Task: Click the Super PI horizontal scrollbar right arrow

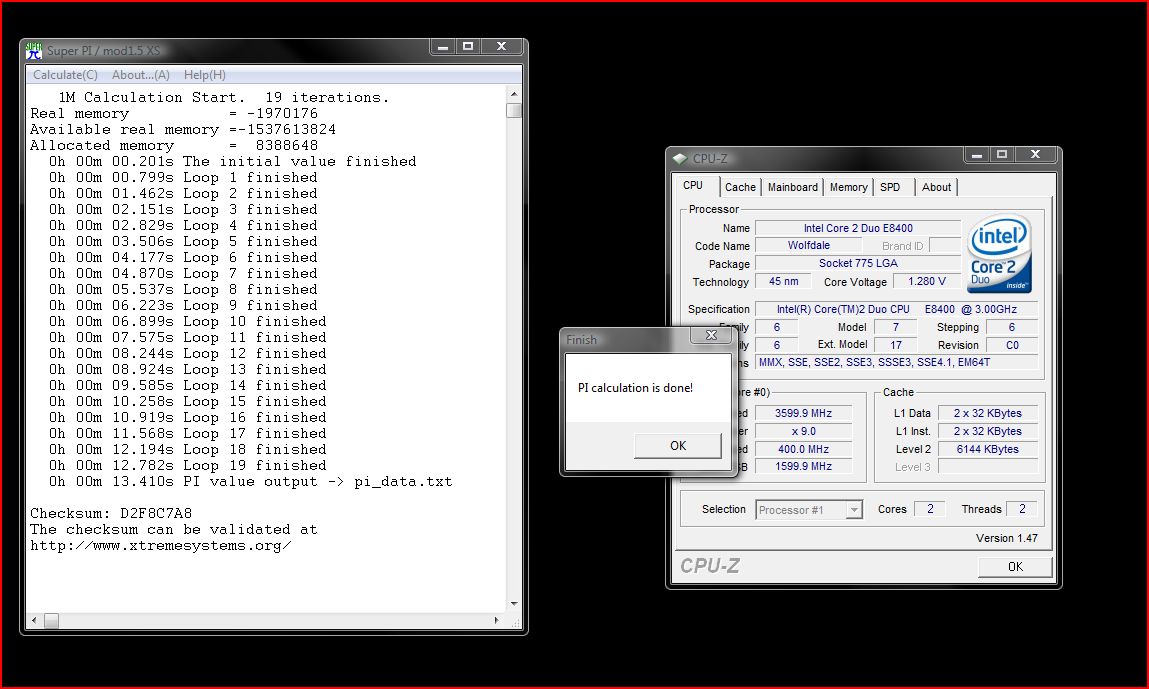Action: click(496, 620)
